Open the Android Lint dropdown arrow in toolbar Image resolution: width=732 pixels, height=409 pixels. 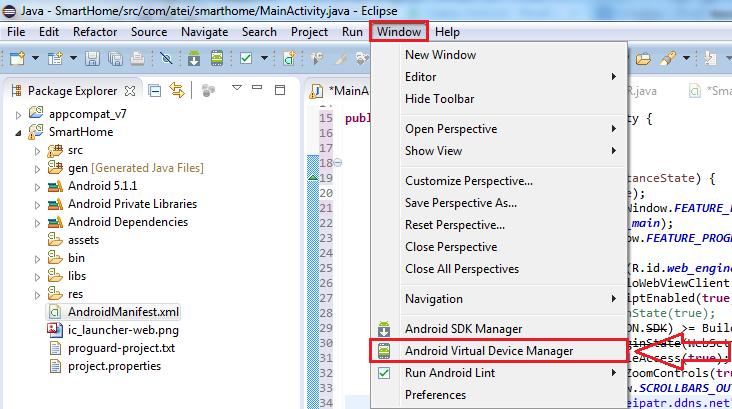(264, 58)
